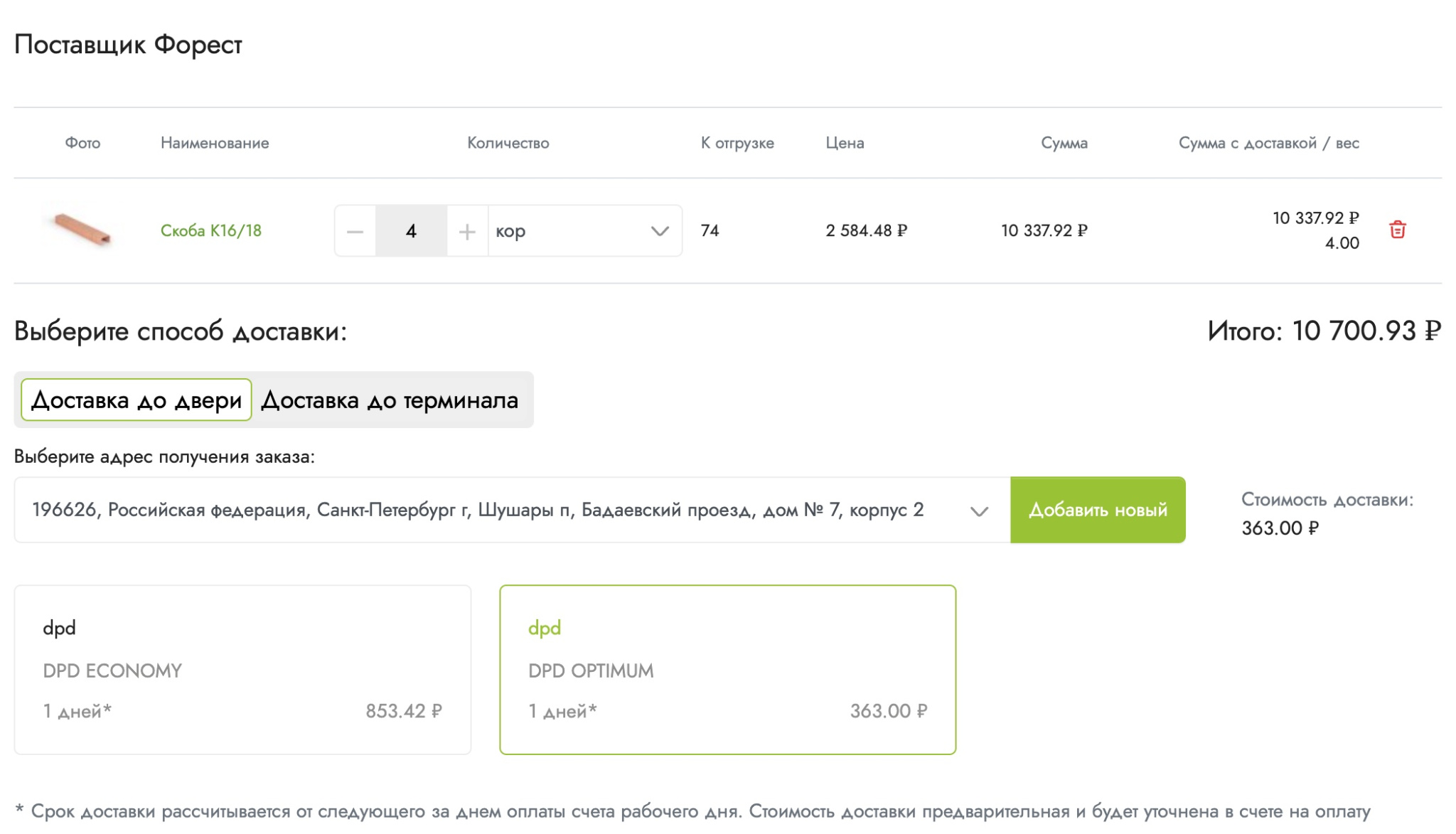The height and width of the screenshot is (834, 1456).
Task: Click the price 2 584.48 ₽
Action: 866,230
